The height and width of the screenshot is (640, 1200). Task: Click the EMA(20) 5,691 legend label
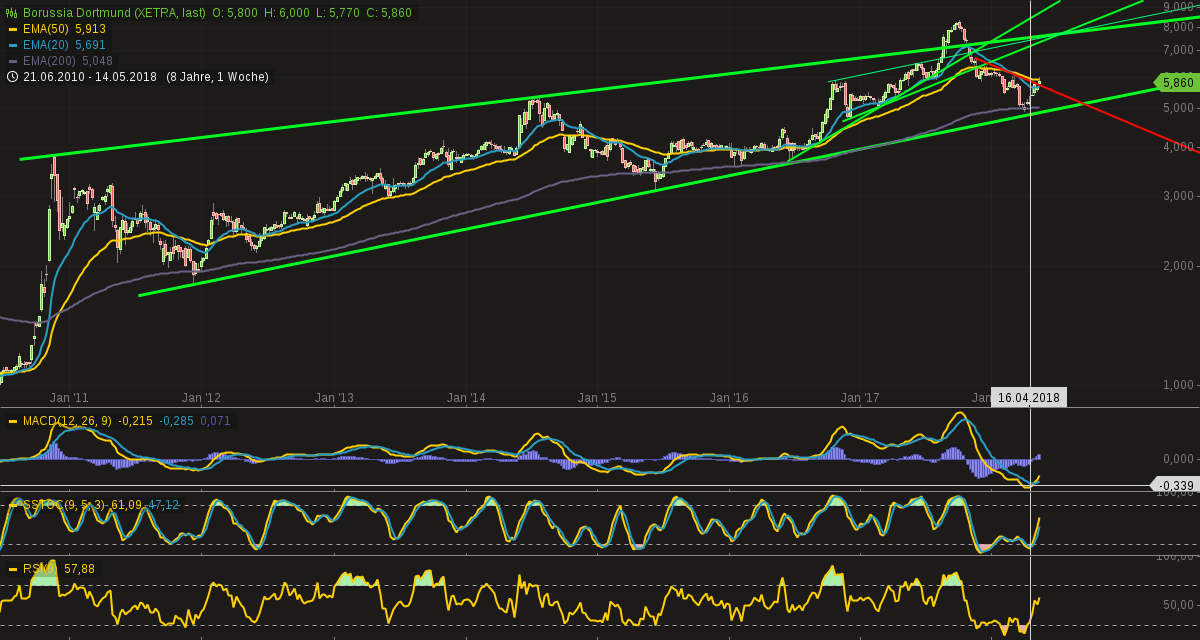64,45
